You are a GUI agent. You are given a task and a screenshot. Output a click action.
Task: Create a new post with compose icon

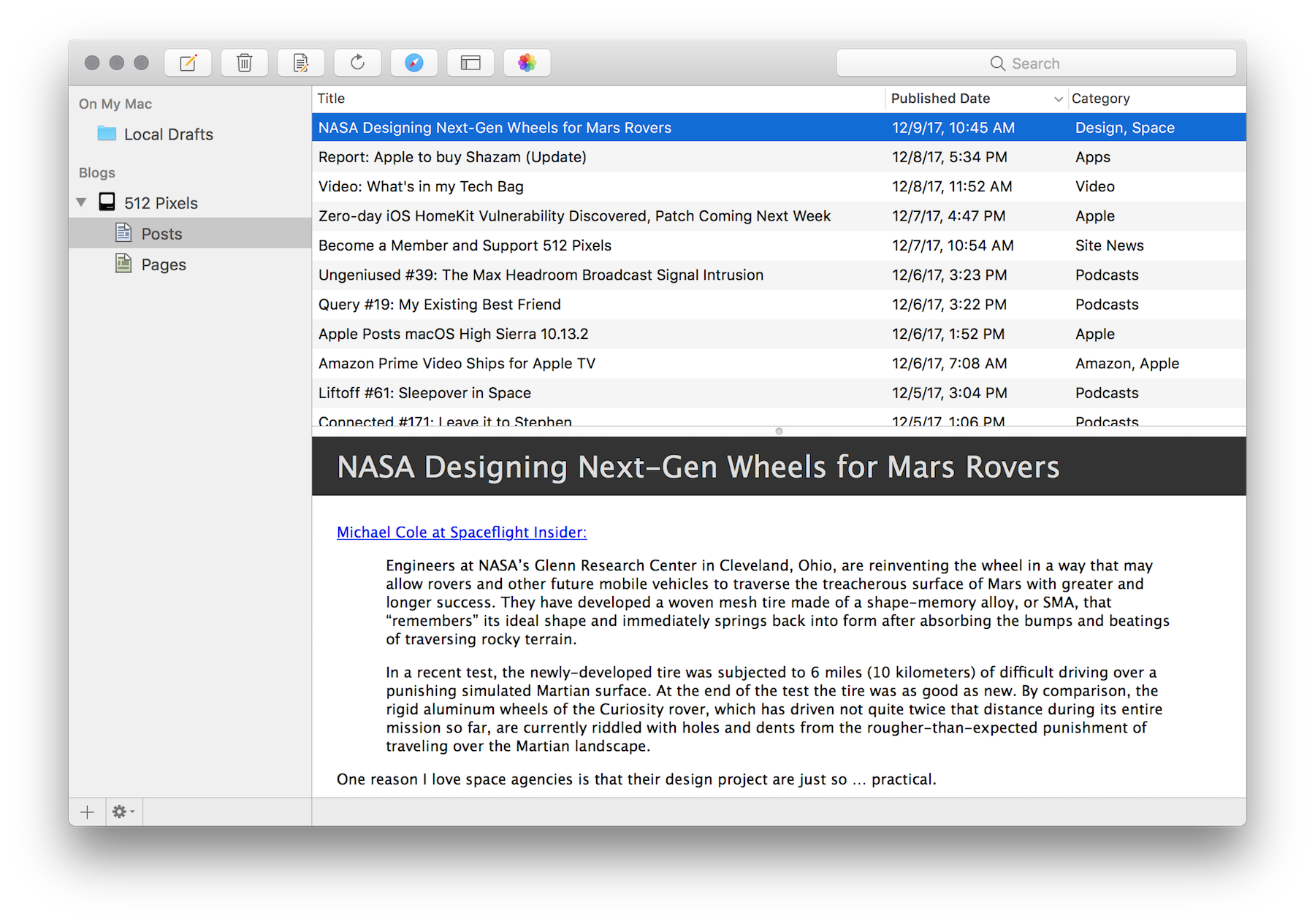tap(188, 63)
